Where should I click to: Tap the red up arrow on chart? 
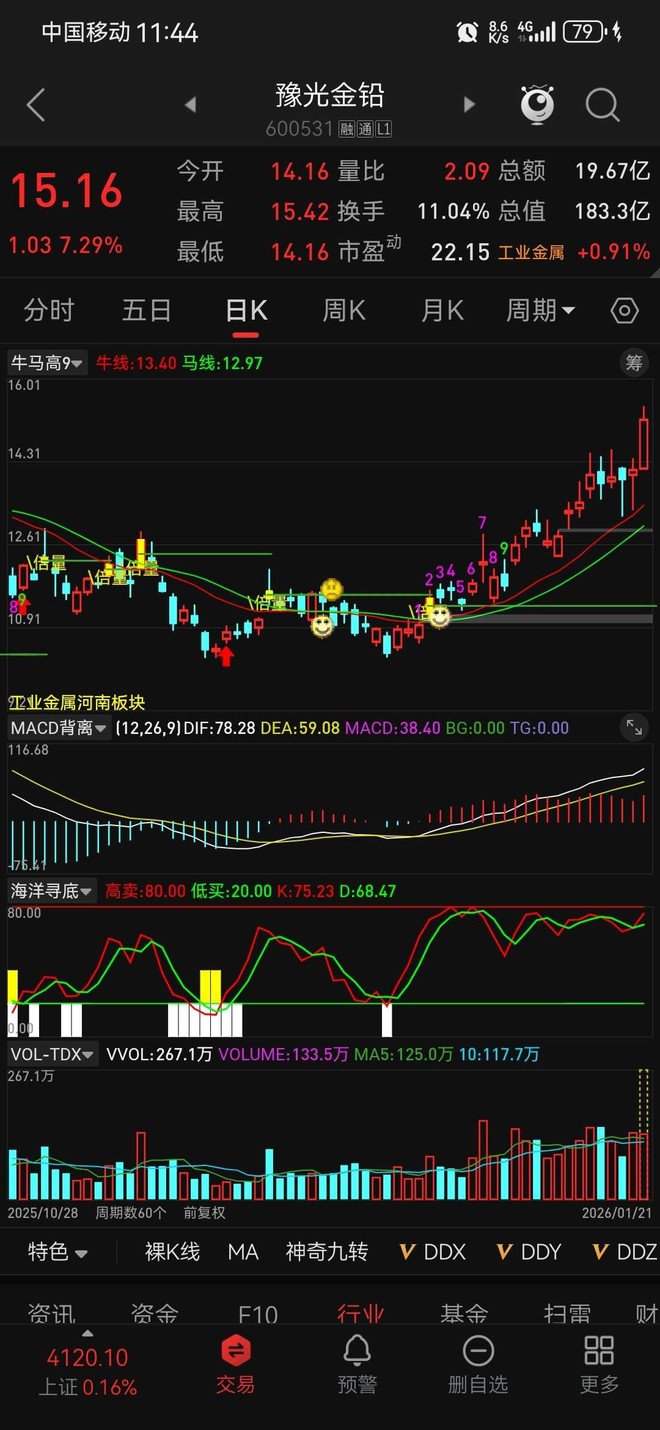(x=227, y=655)
